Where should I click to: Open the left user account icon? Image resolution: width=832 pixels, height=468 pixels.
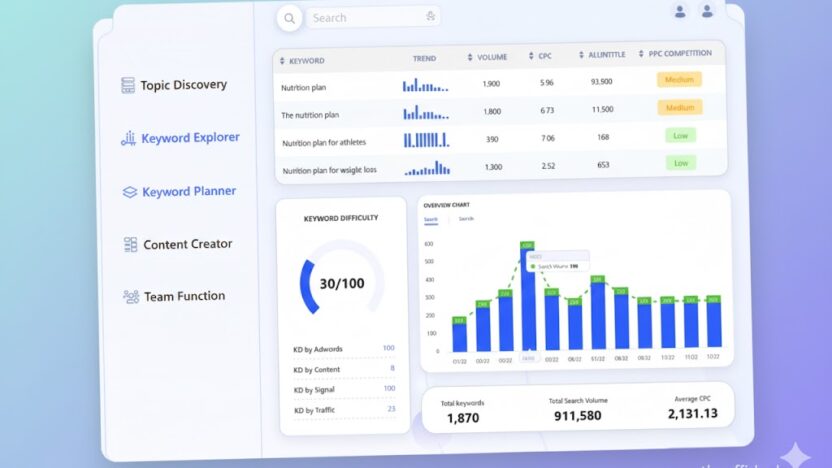coord(680,12)
